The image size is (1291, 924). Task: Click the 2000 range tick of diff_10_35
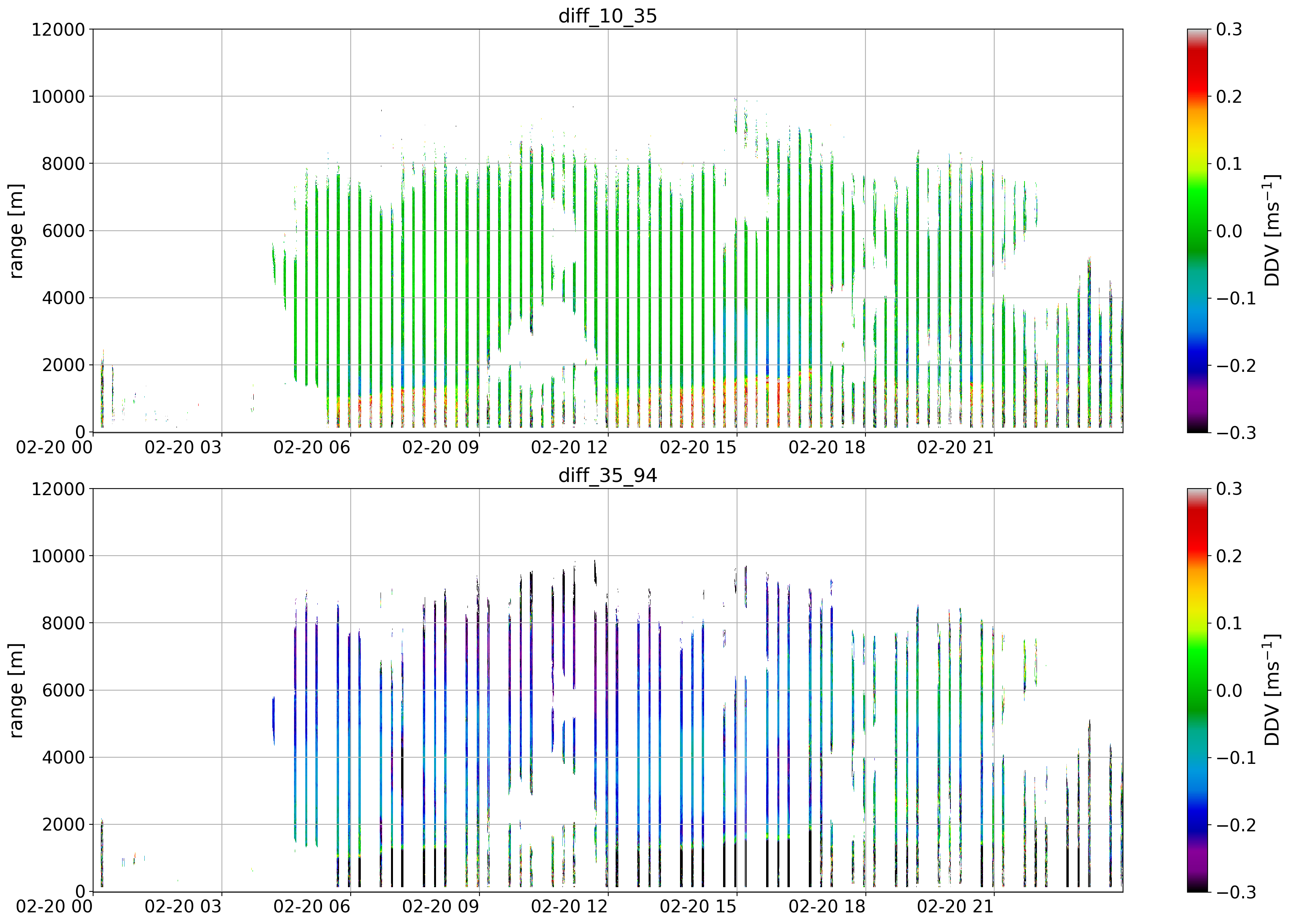pyautogui.click(x=64, y=365)
